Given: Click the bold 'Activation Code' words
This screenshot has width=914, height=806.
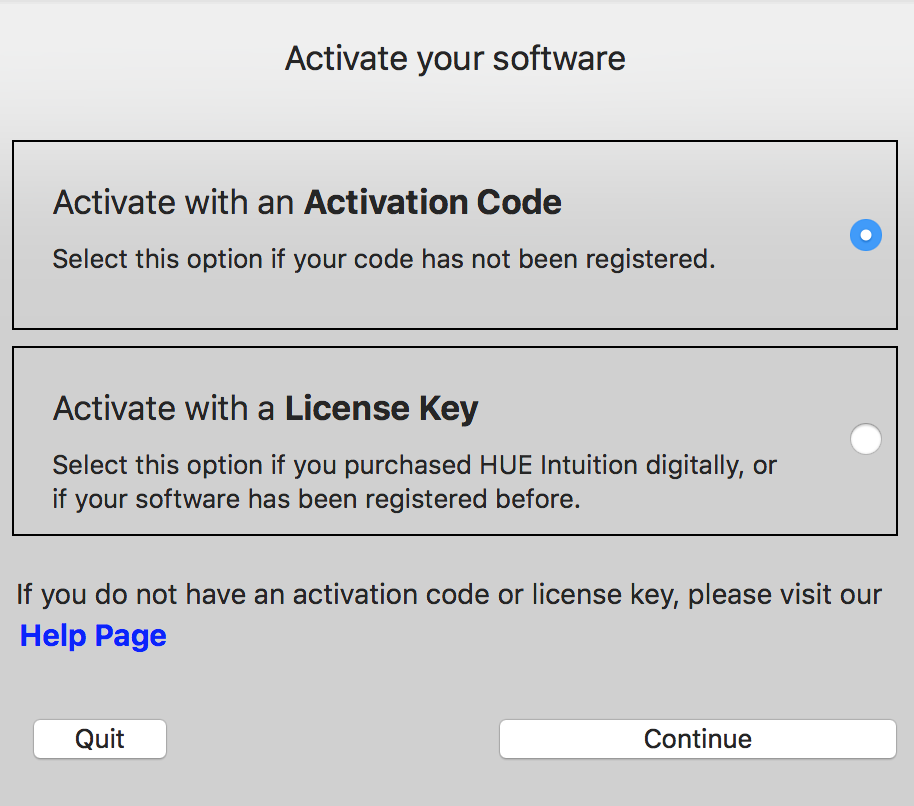Looking at the screenshot, I should [x=433, y=202].
